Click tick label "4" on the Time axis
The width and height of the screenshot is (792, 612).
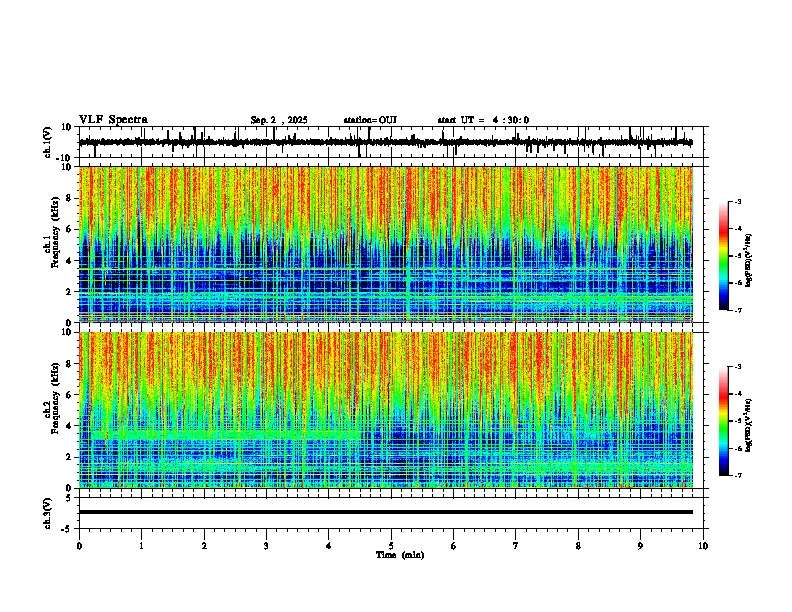coord(328,546)
